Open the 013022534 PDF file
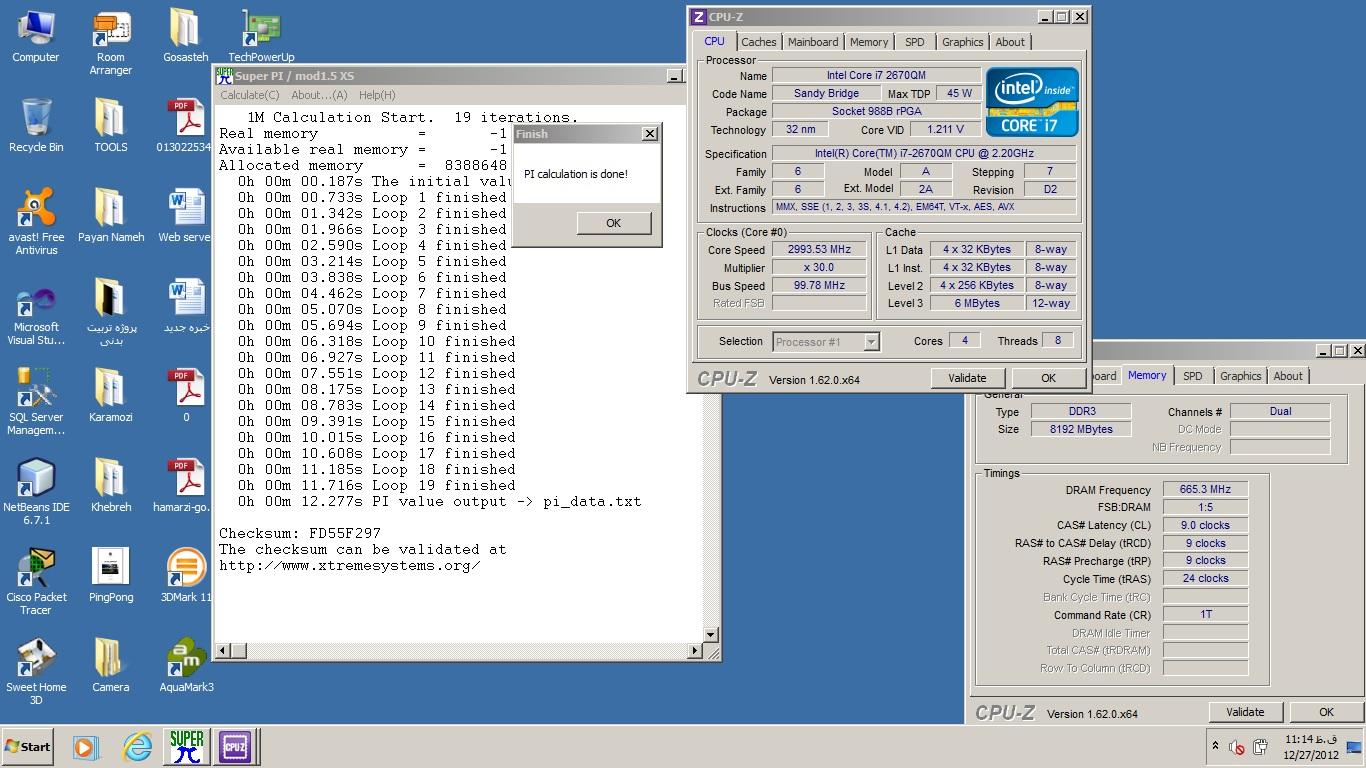The height and width of the screenshot is (768, 1366). (186, 126)
